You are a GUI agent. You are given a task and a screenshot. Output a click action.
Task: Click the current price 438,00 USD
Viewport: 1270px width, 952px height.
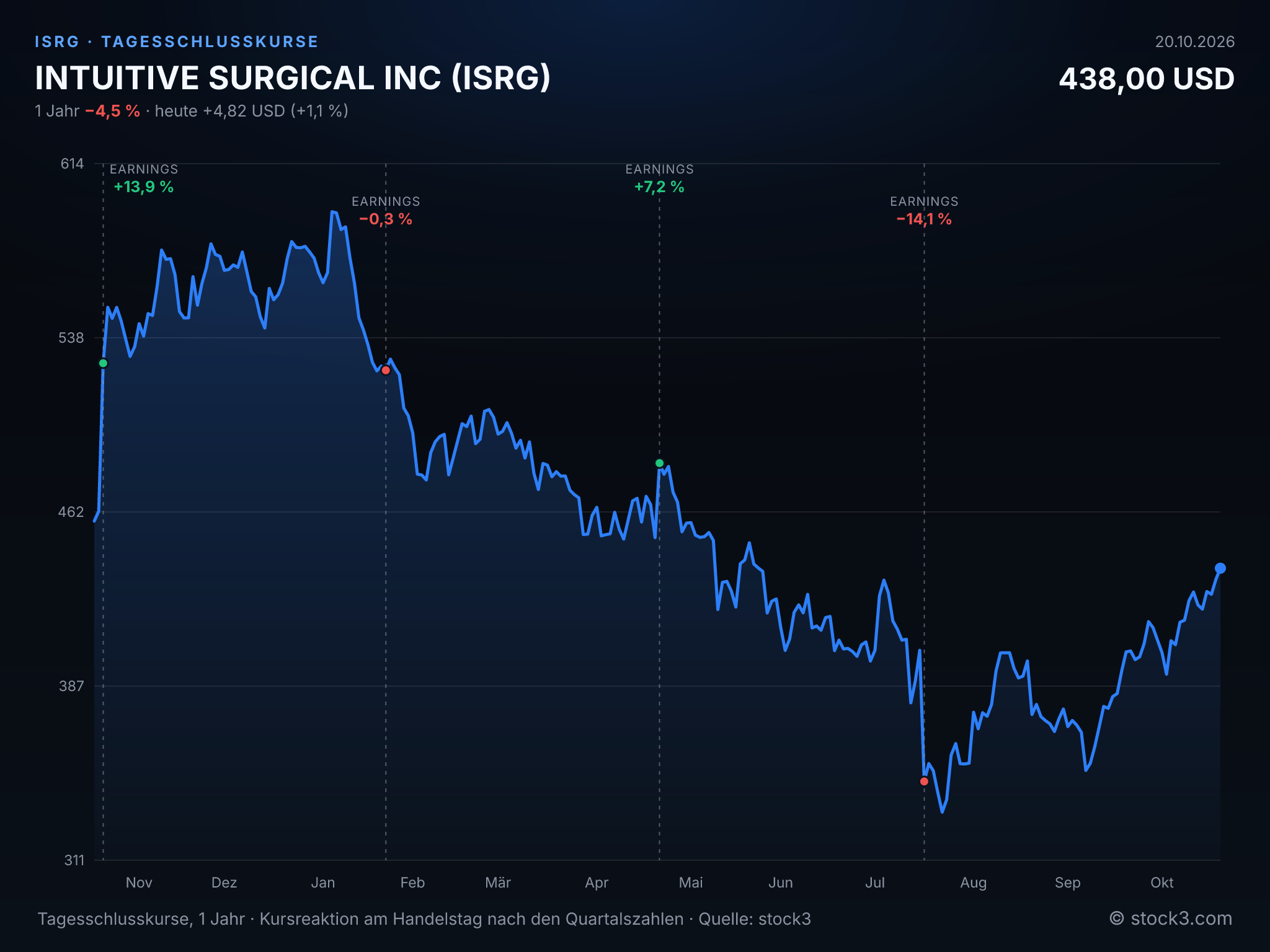1147,79
